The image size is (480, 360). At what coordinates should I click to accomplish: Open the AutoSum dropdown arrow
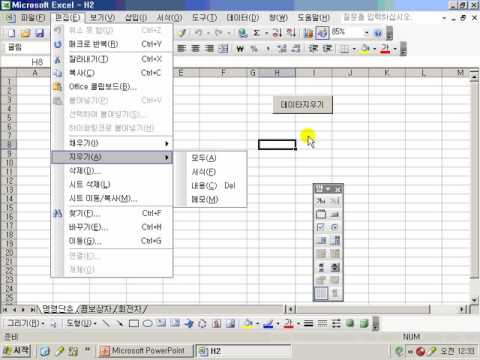tap(266, 33)
